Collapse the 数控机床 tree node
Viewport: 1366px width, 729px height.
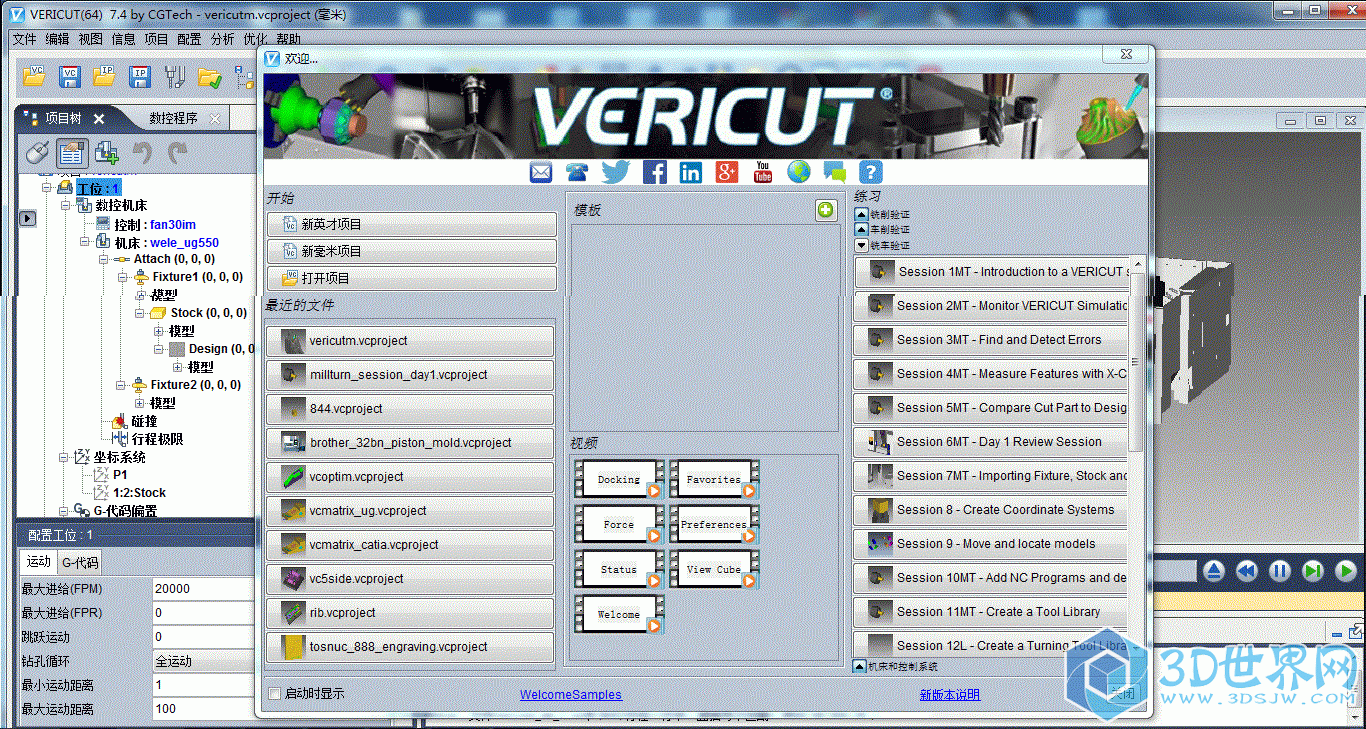66,205
